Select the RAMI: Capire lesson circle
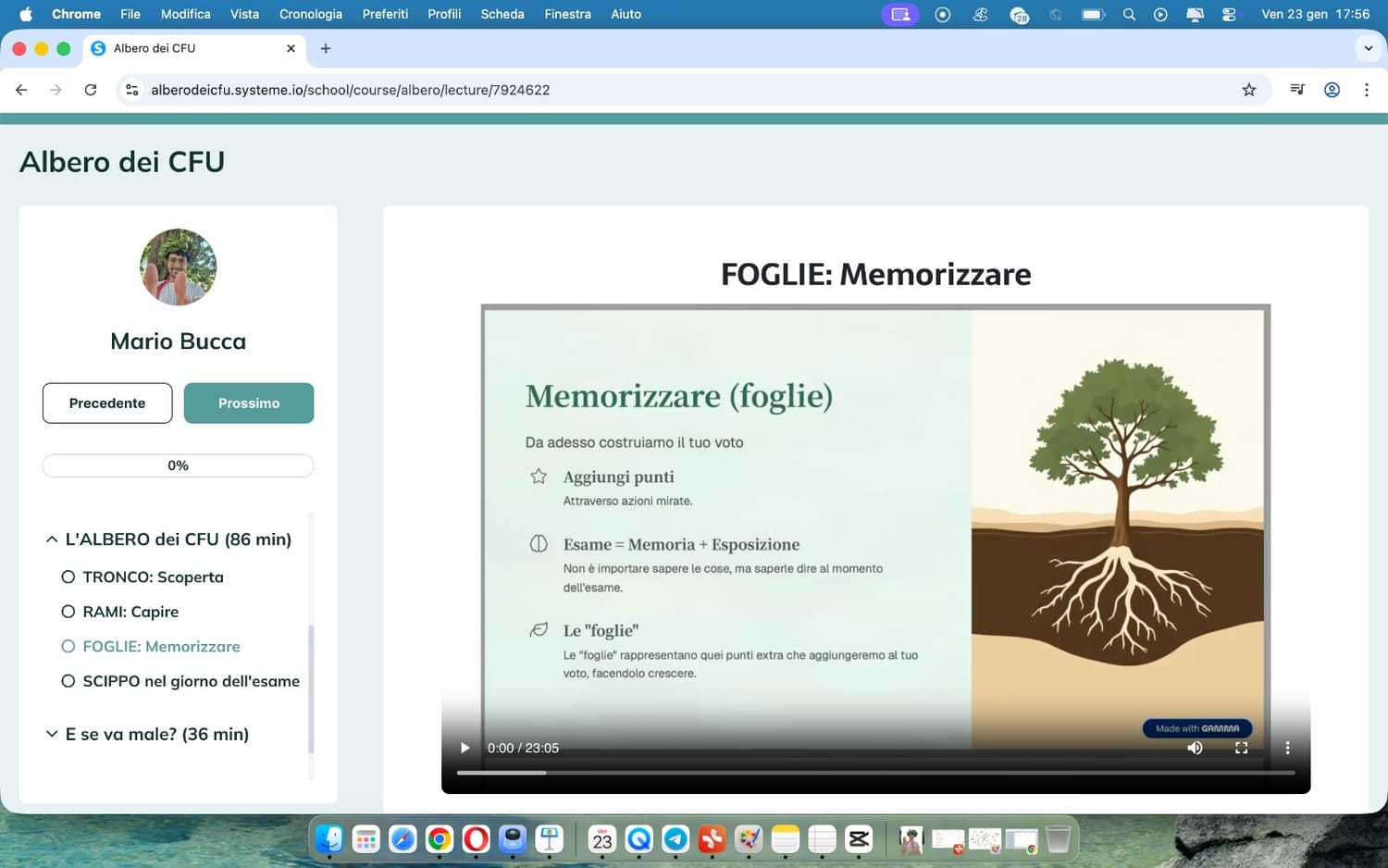Image resolution: width=1388 pixels, height=868 pixels. (x=68, y=612)
